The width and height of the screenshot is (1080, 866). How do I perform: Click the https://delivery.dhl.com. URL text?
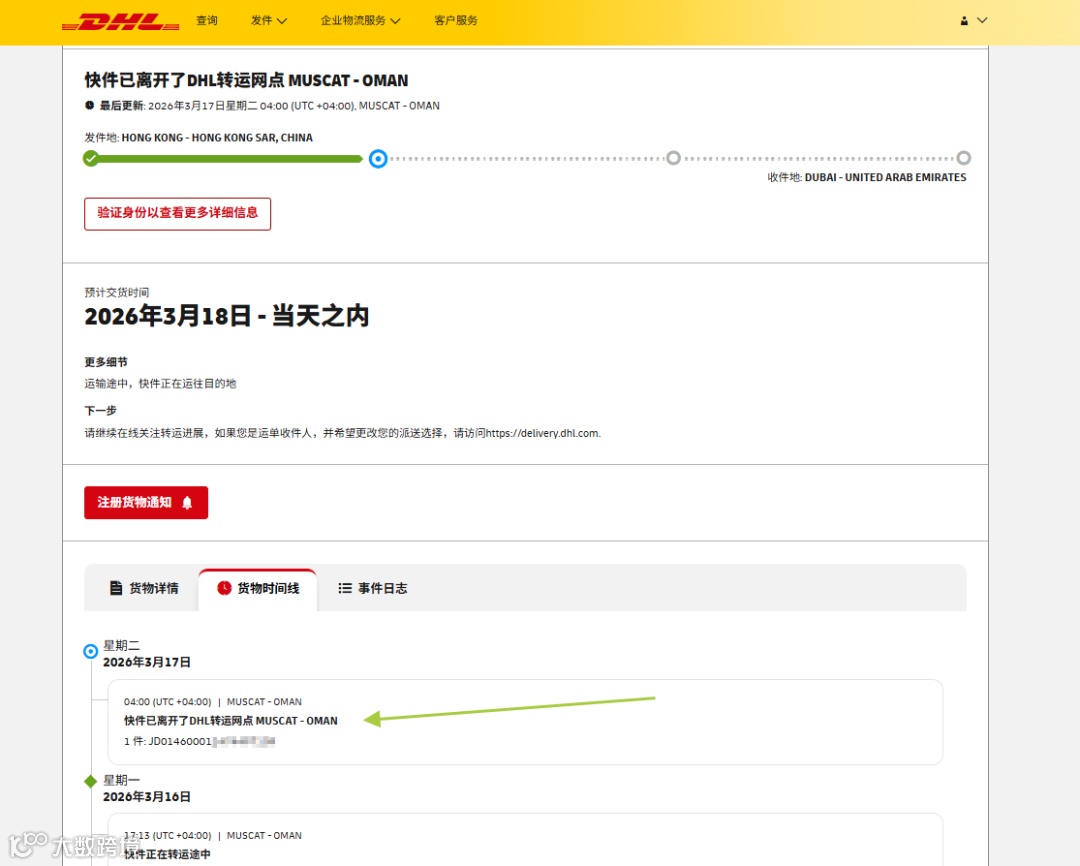543,433
